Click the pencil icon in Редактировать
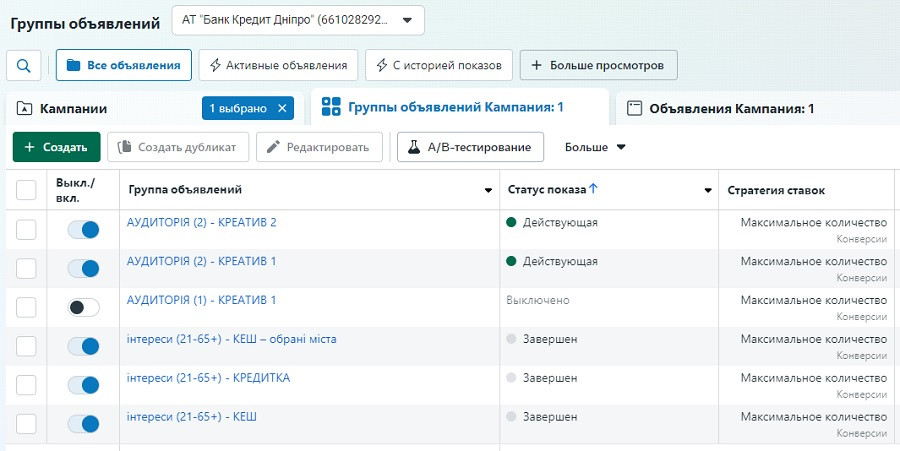900x451 pixels. 274,147
